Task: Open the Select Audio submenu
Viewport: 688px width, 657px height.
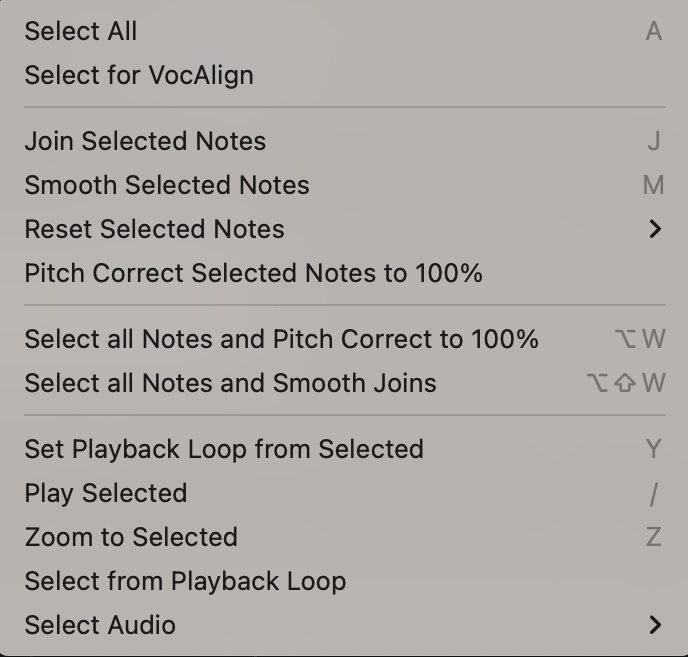Action: (x=100, y=625)
